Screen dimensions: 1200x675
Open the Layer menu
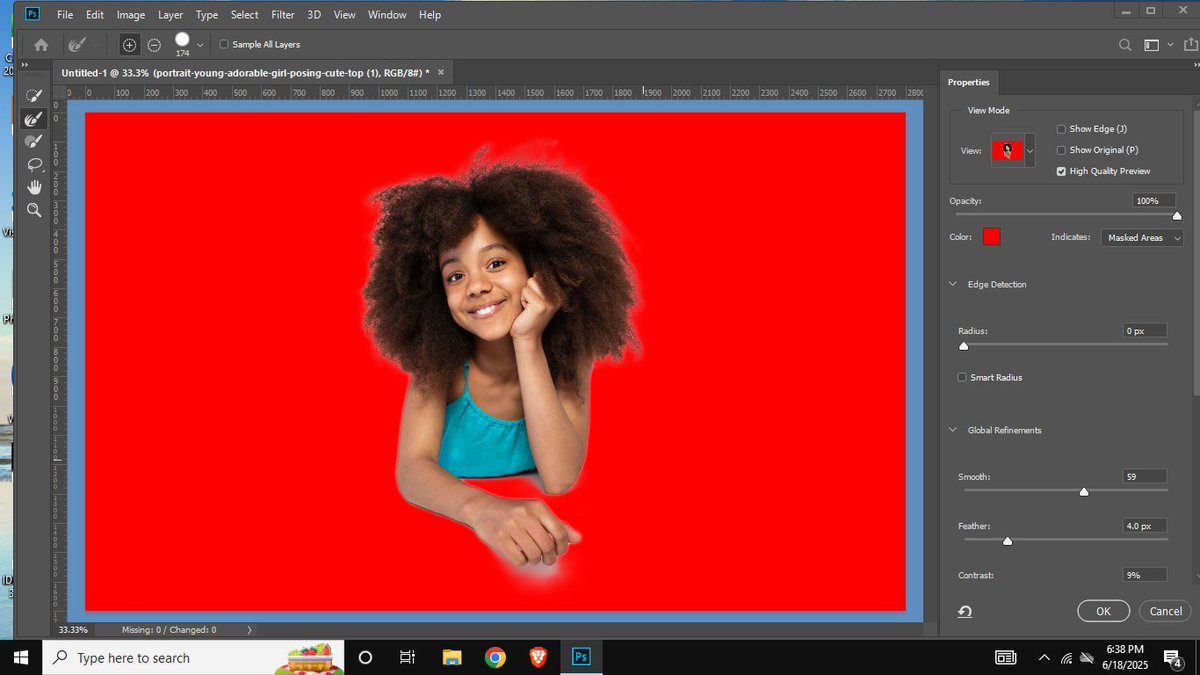(x=170, y=15)
